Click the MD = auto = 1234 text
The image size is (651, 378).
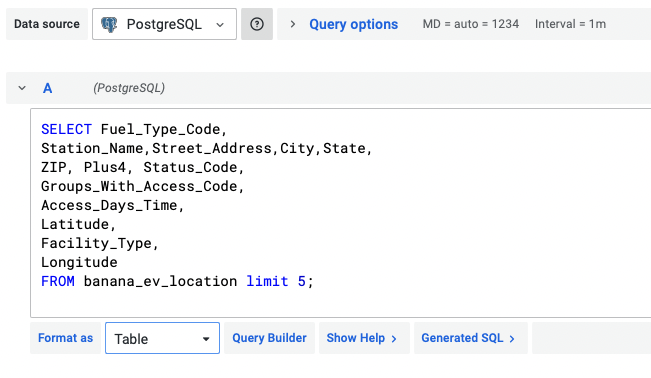471,24
